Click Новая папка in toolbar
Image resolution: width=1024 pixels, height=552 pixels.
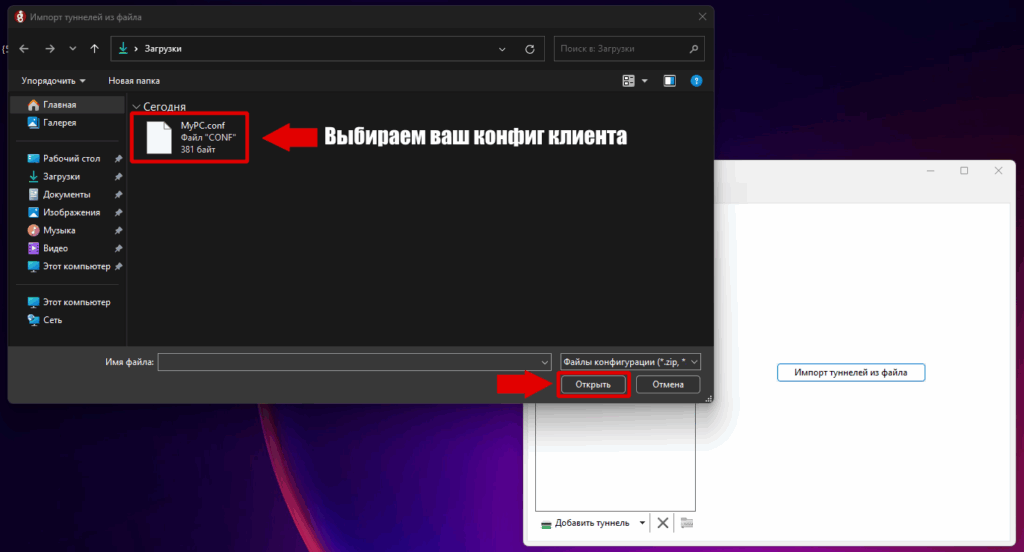(134, 80)
